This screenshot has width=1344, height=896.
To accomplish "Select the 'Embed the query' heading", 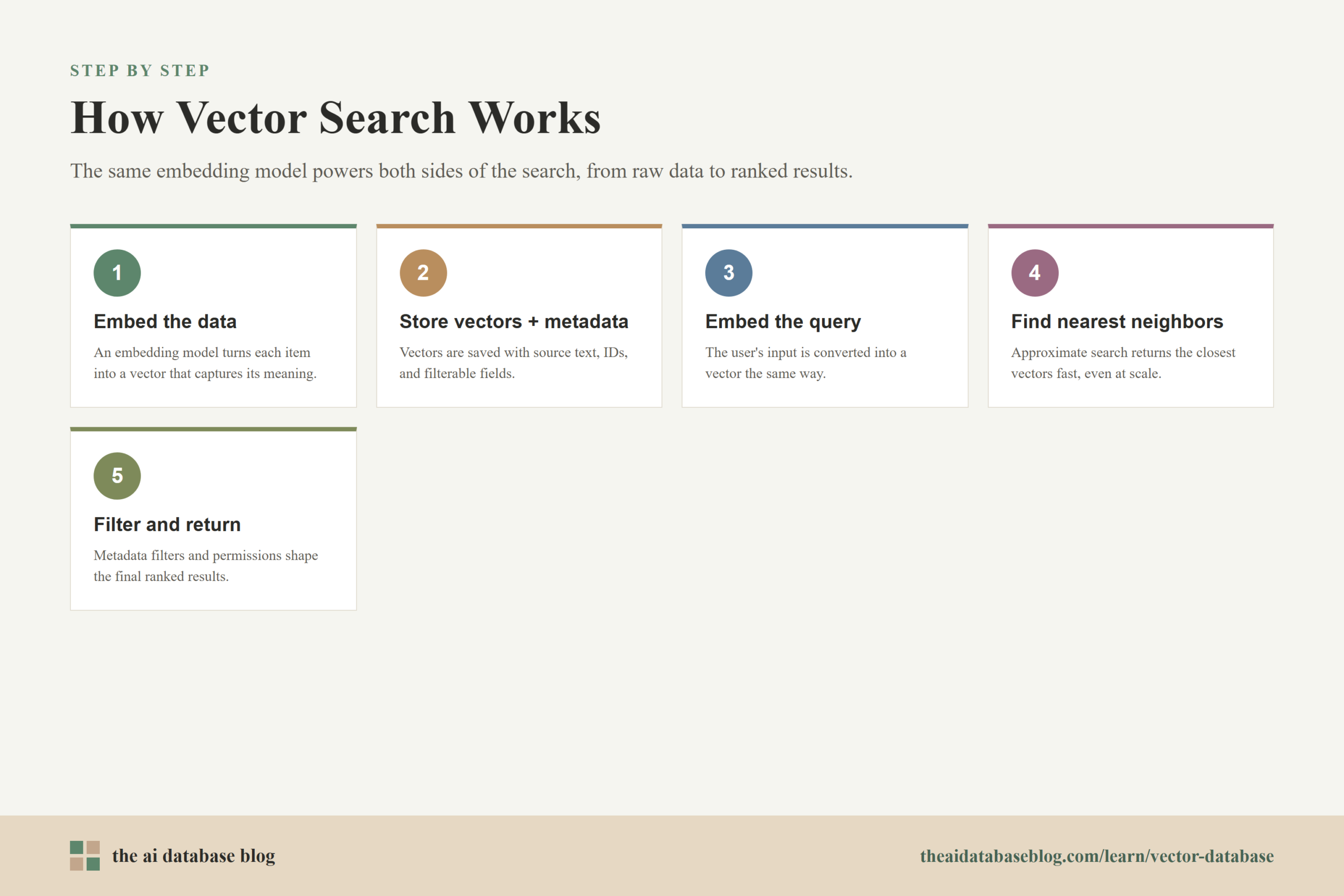I will (x=783, y=322).
